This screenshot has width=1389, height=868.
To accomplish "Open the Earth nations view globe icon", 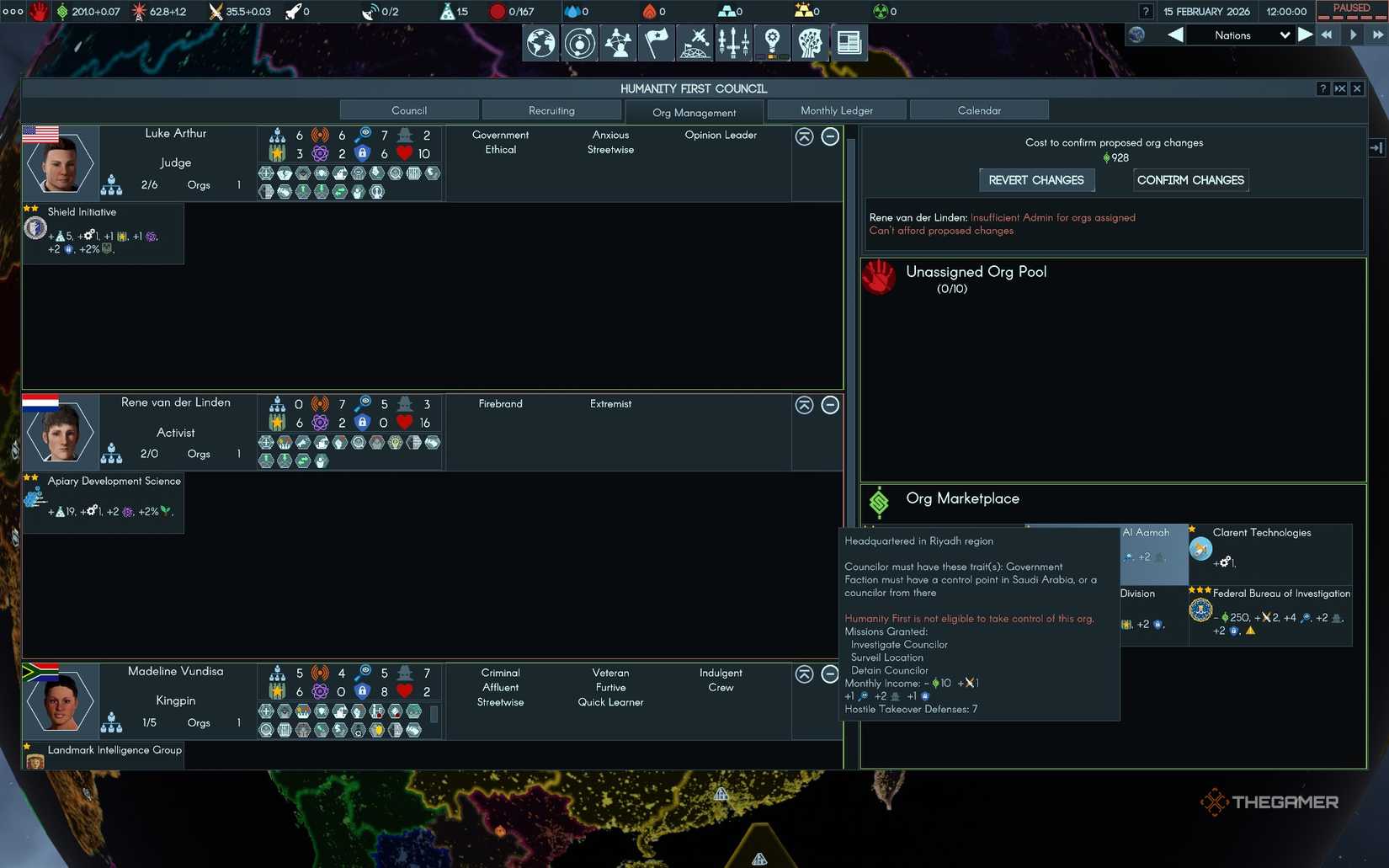I will [x=540, y=43].
